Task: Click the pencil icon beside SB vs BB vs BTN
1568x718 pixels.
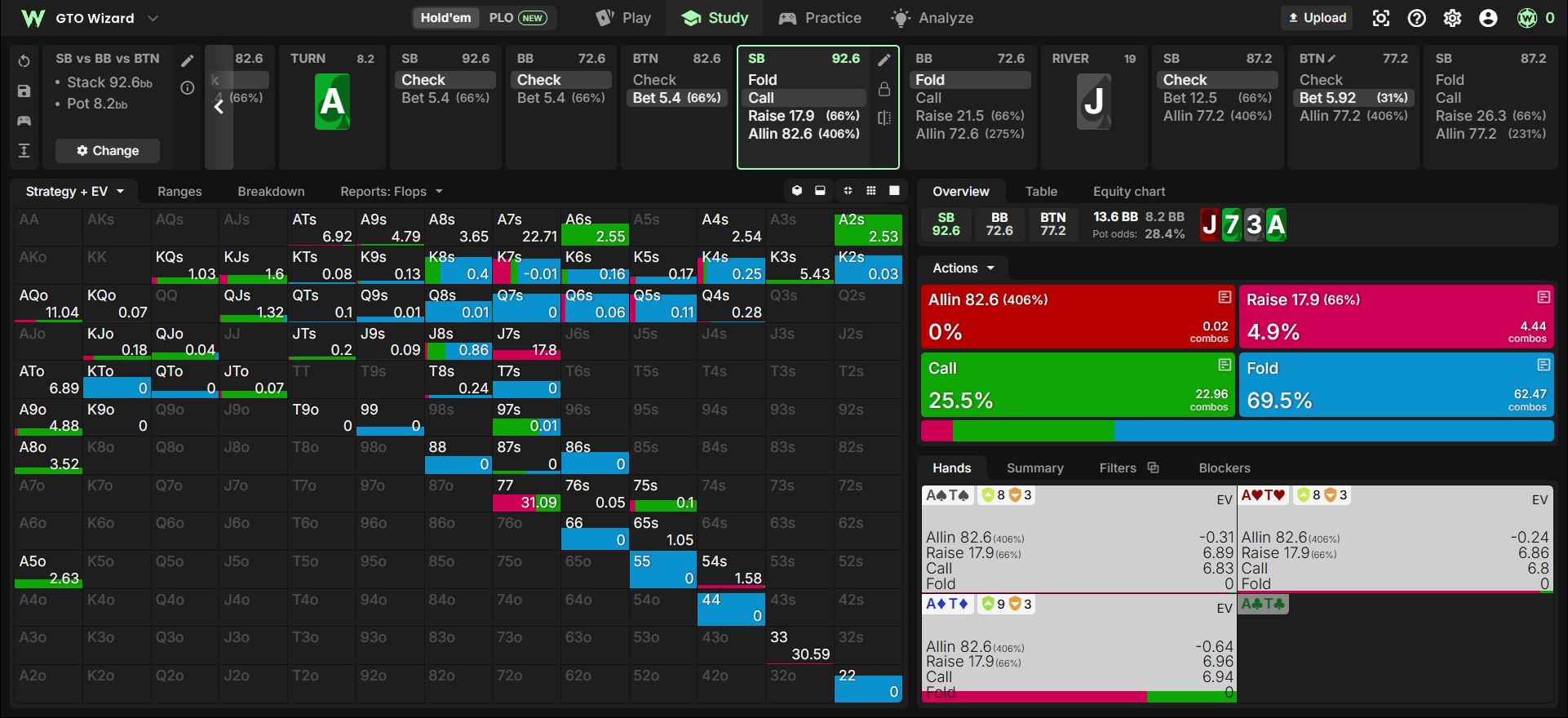Action: tap(188, 60)
